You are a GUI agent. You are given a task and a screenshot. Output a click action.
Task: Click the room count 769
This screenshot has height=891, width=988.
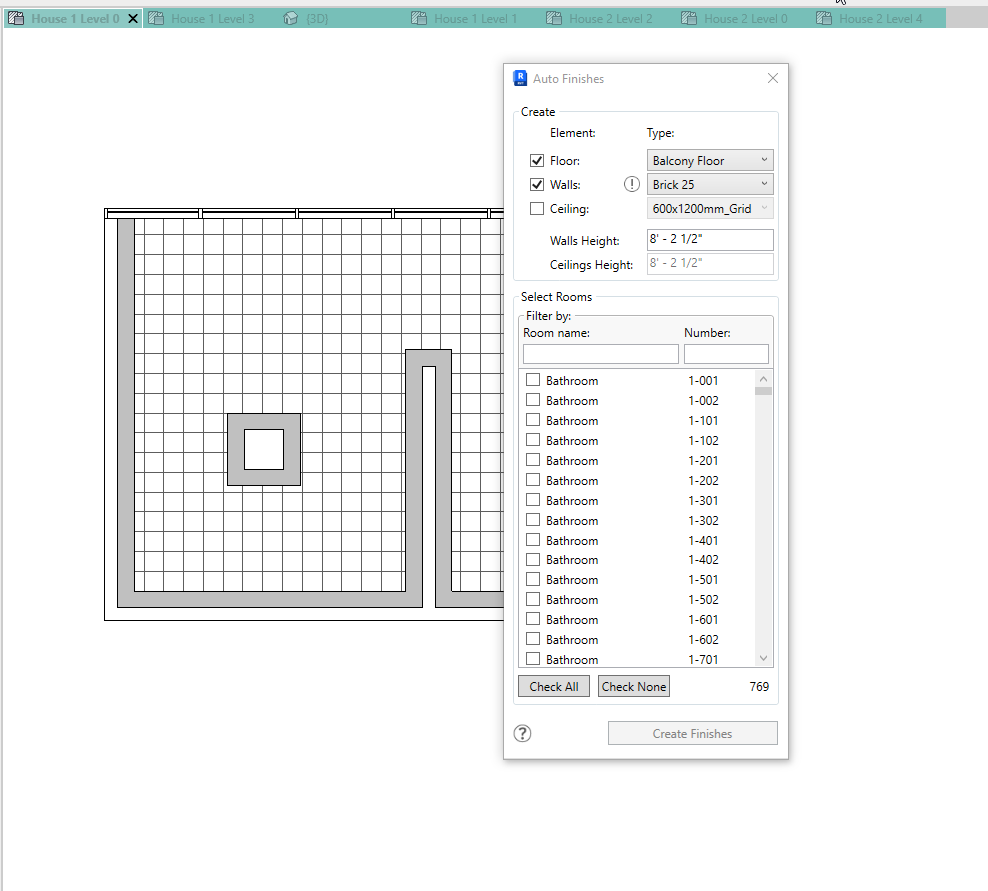759,686
